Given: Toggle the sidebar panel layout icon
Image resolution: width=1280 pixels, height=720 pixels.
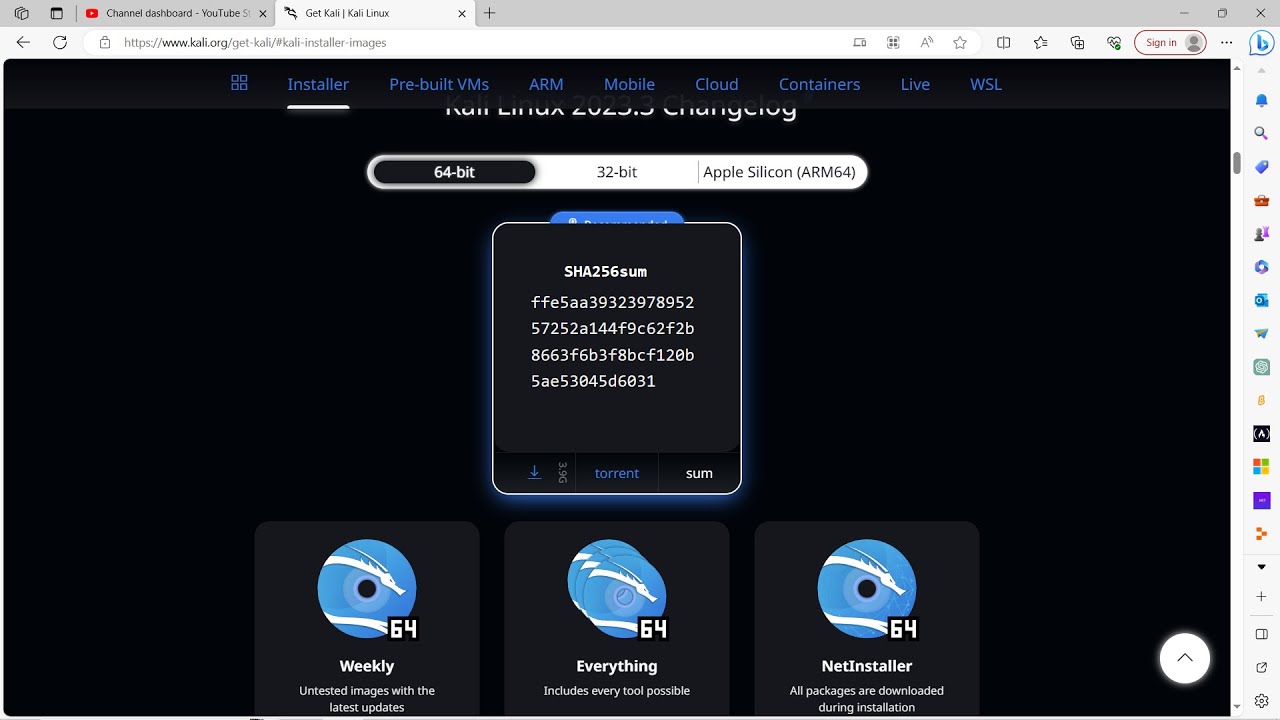Looking at the screenshot, I should tap(1261, 634).
